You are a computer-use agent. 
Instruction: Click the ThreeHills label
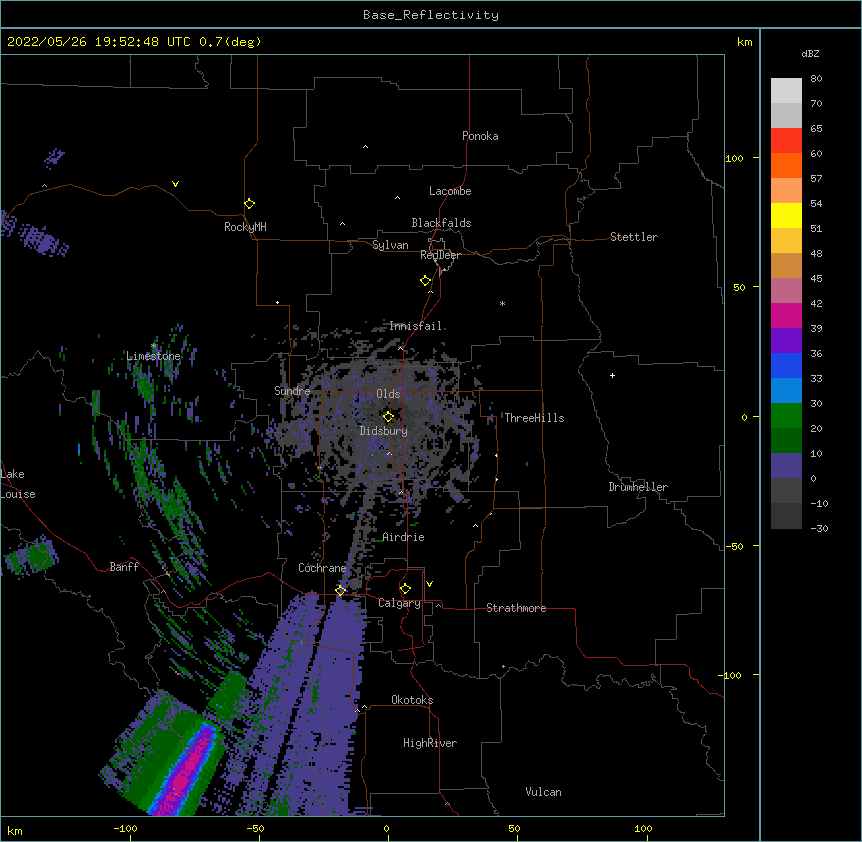point(534,418)
